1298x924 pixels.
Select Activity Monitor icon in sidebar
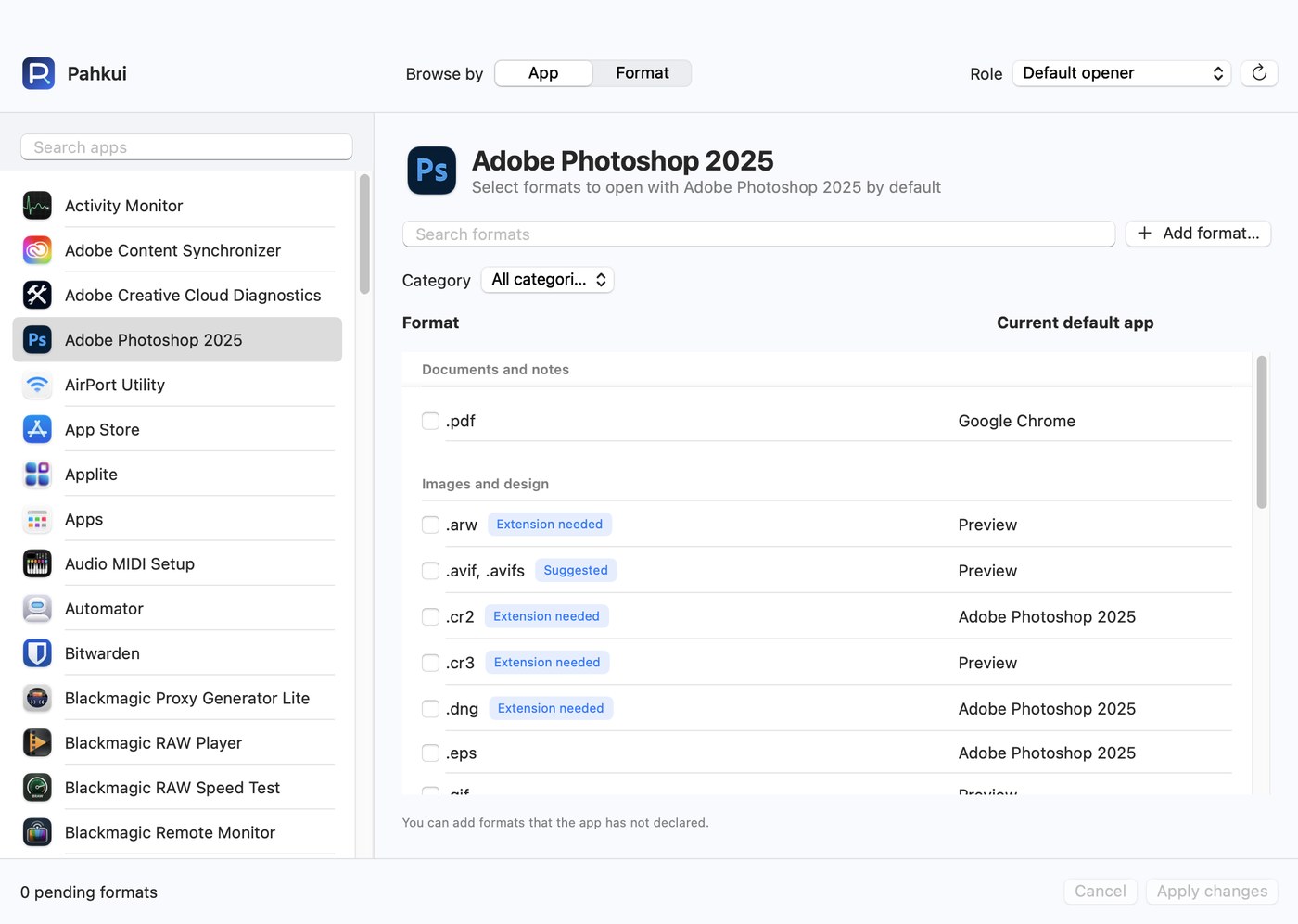click(x=37, y=206)
